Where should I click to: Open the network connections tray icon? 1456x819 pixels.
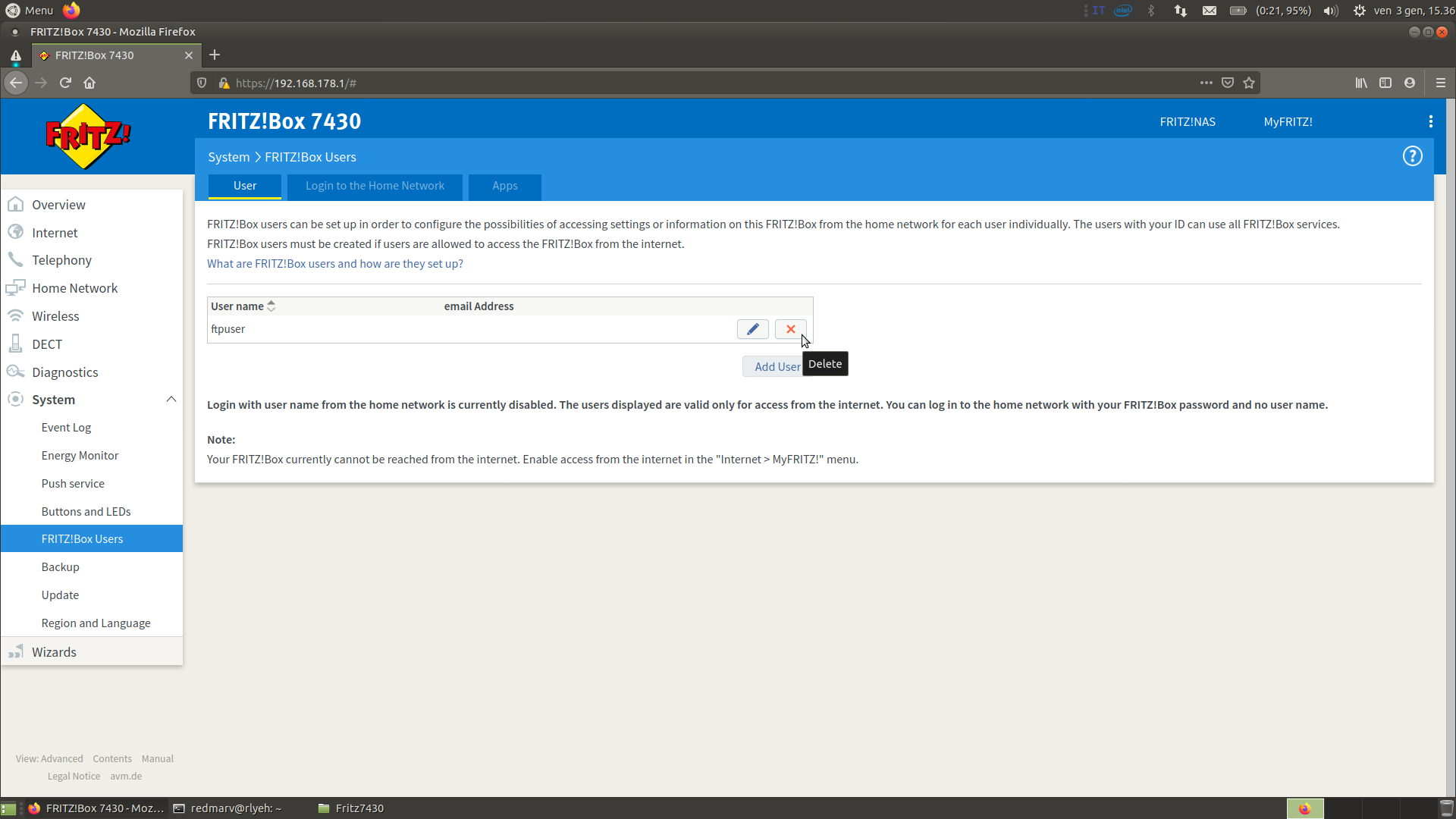(1181, 11)
